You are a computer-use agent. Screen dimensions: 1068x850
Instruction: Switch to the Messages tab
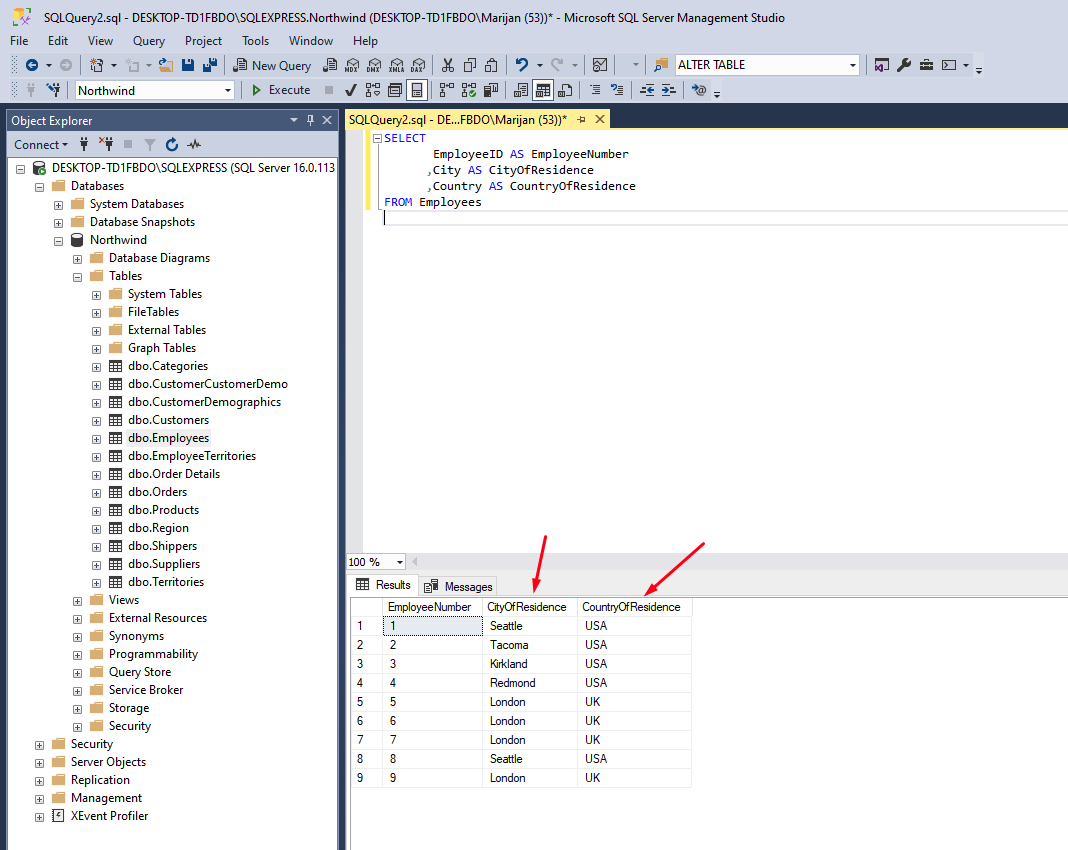pyautogui.click(x=459, y=586)
